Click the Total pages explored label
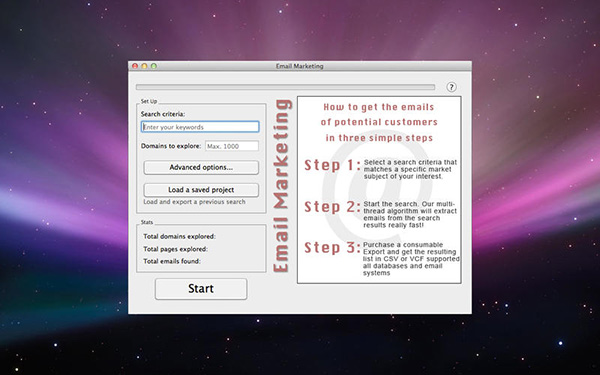This screenshot has height=375, width=600. coord(176,249)
